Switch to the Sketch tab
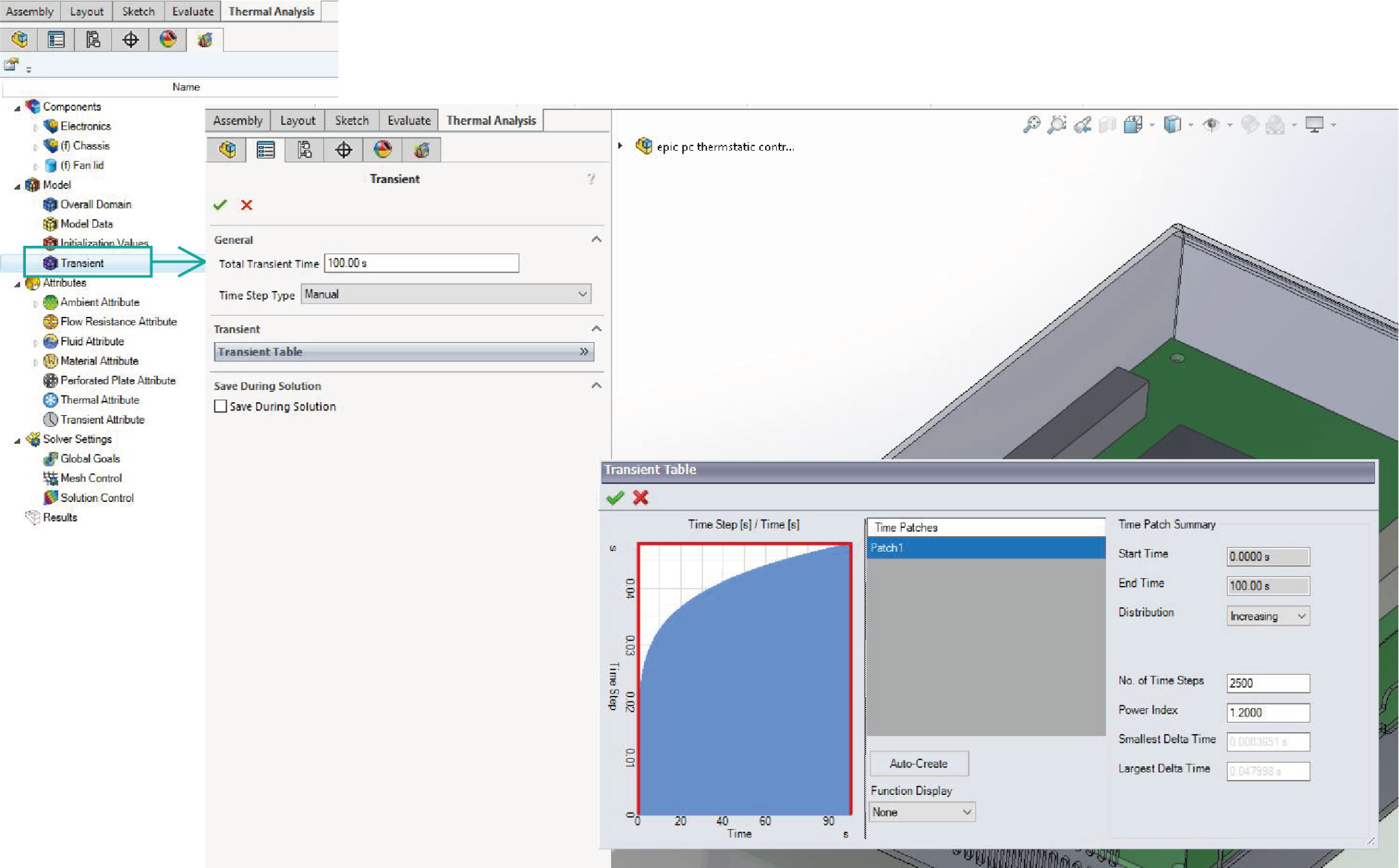The image size is (1399, 868). [x=351, y=121]
